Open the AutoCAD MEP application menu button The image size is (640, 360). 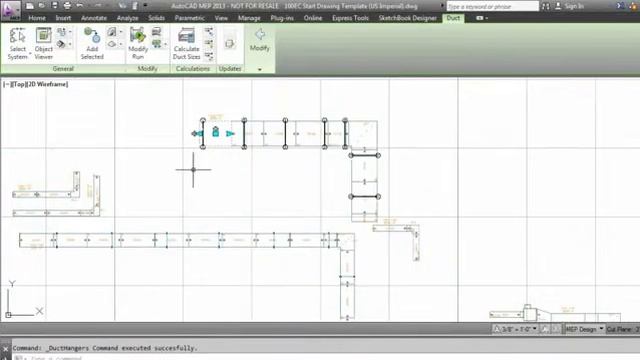tap(11, 11)
